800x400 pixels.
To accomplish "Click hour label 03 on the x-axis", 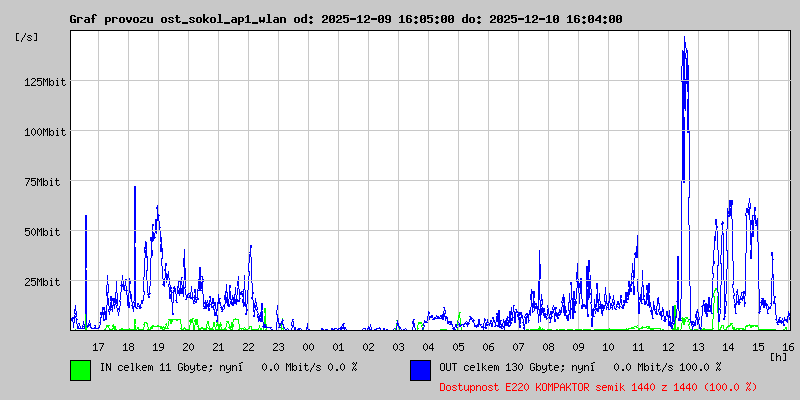I will [398, 347].
